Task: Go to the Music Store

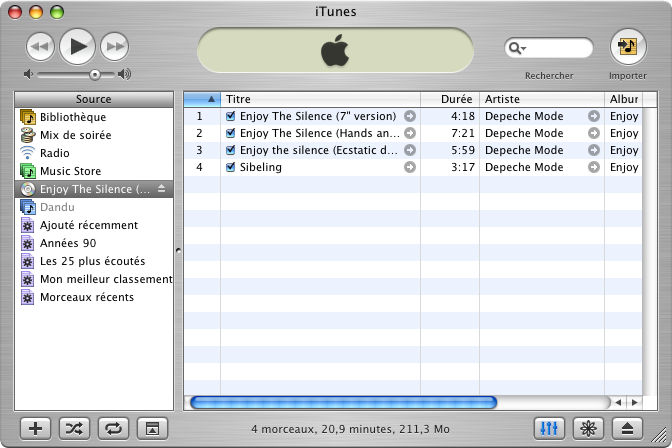Action: pyautogui.click(x=94, y=171)
